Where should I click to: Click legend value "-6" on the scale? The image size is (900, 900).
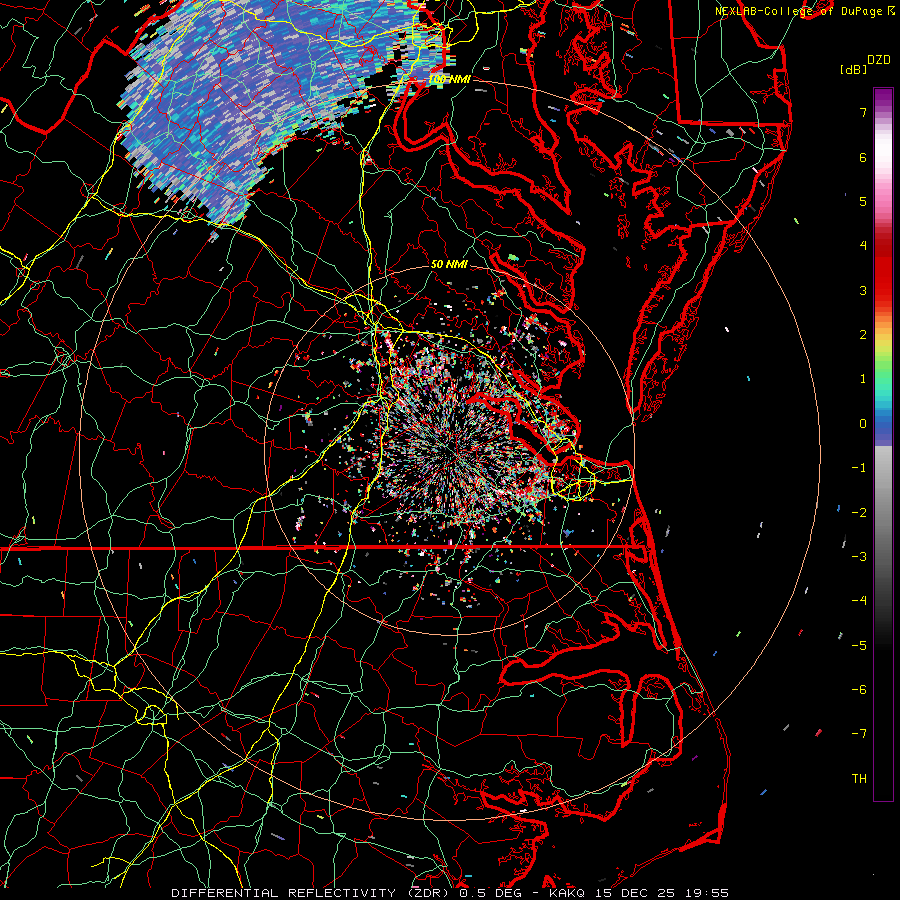(859, 690)
